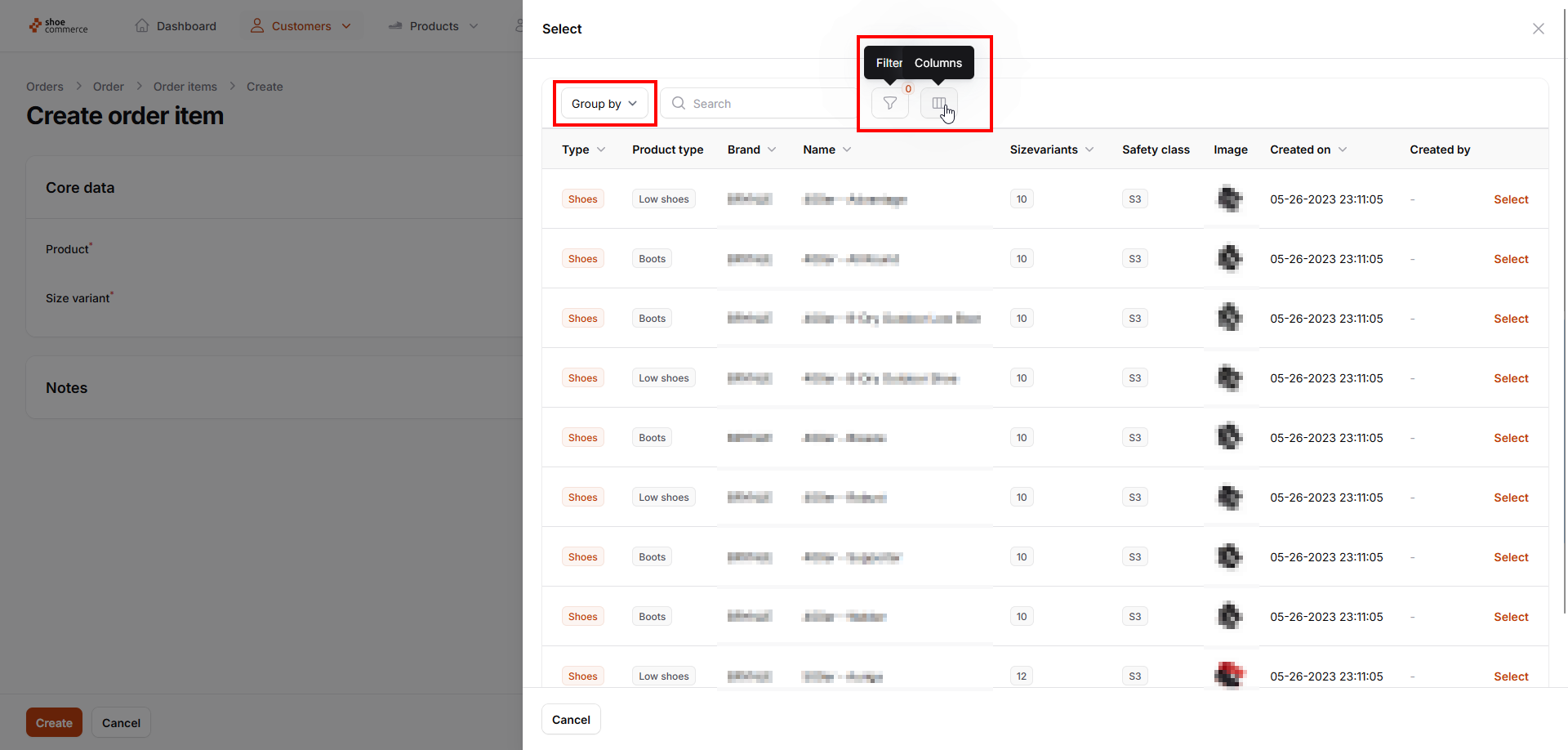The width and height of the screenshot is (1568, 750).
Task: Open the Customers navigation menu
Action: click(x=301, y=26)
